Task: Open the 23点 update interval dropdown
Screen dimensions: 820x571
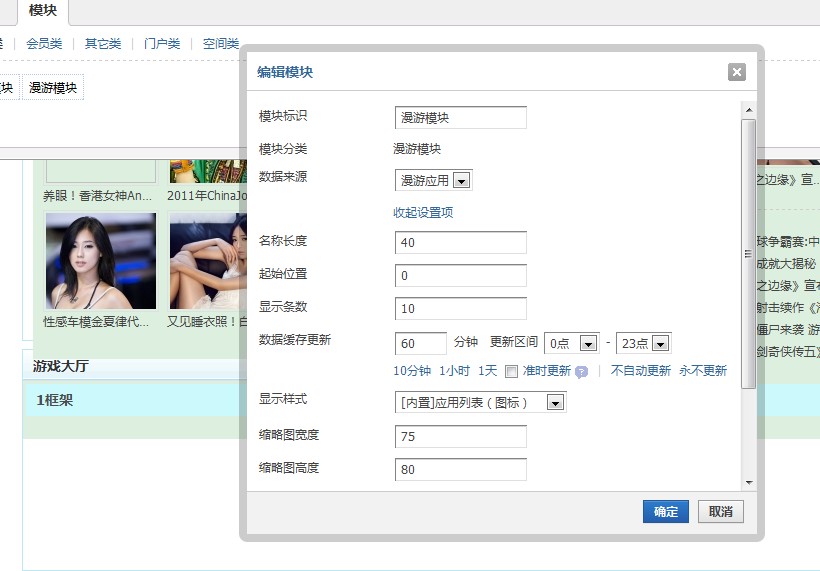Action: coord(644,343)
